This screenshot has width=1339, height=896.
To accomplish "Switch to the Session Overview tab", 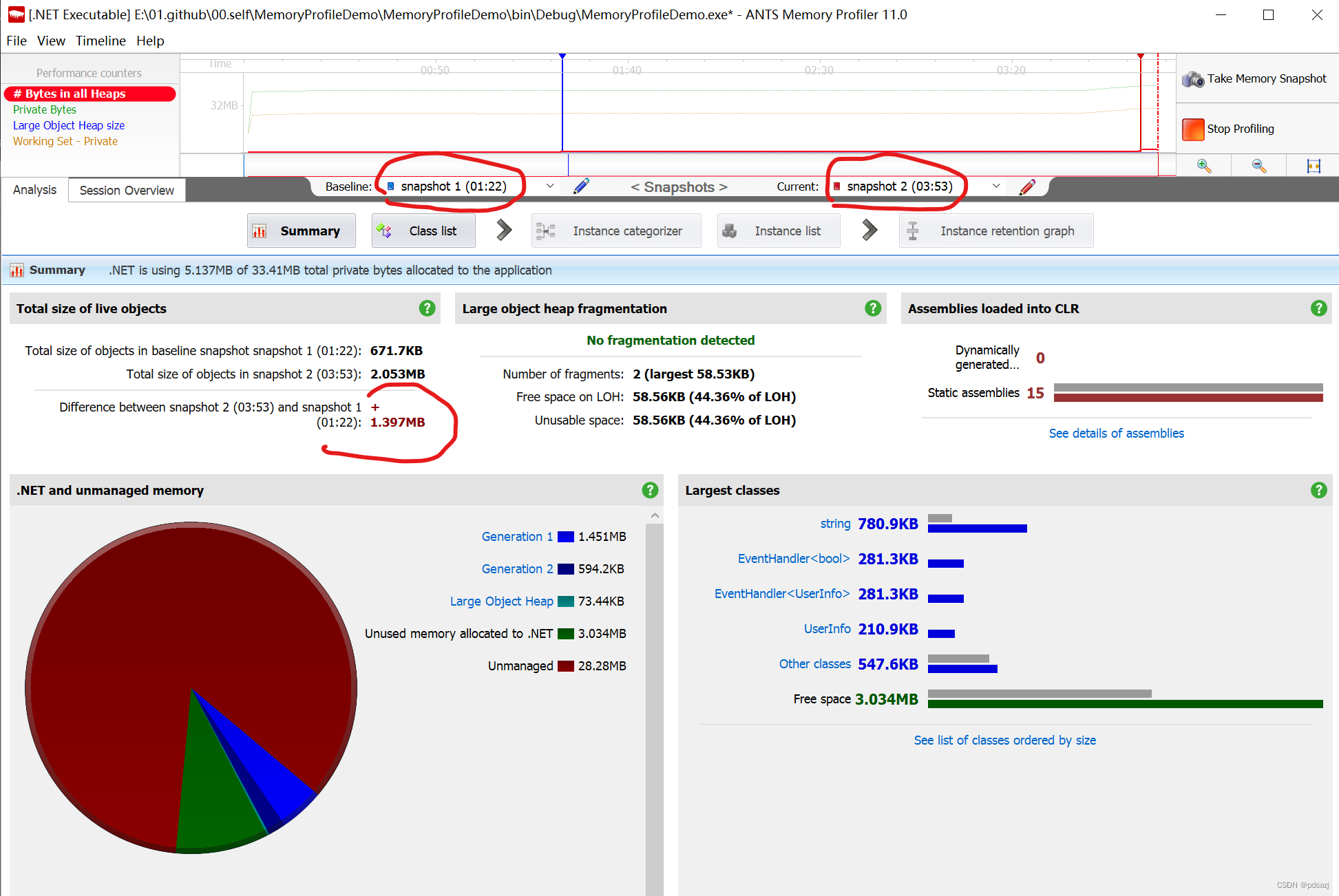I will click(x=127, y=190).
